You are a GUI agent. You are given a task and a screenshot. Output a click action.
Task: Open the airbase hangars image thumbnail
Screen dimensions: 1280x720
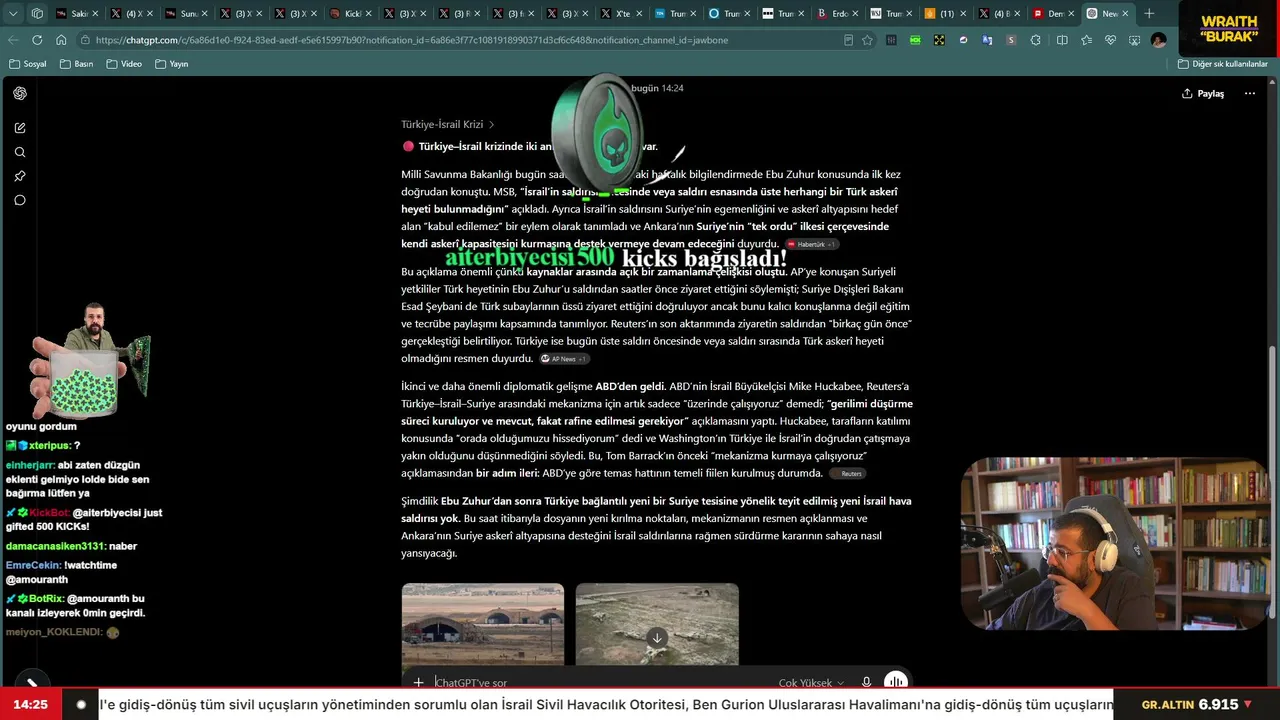click(483, 625)
